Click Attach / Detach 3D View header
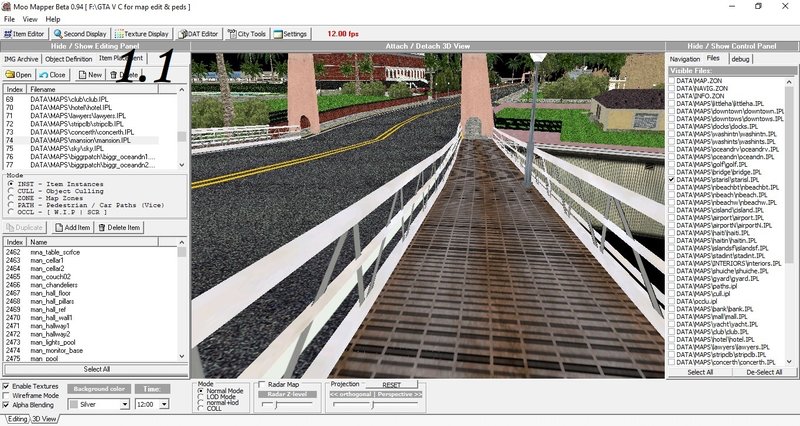Image resolution: width=800 pixels, height=426 pixels. 428,46
